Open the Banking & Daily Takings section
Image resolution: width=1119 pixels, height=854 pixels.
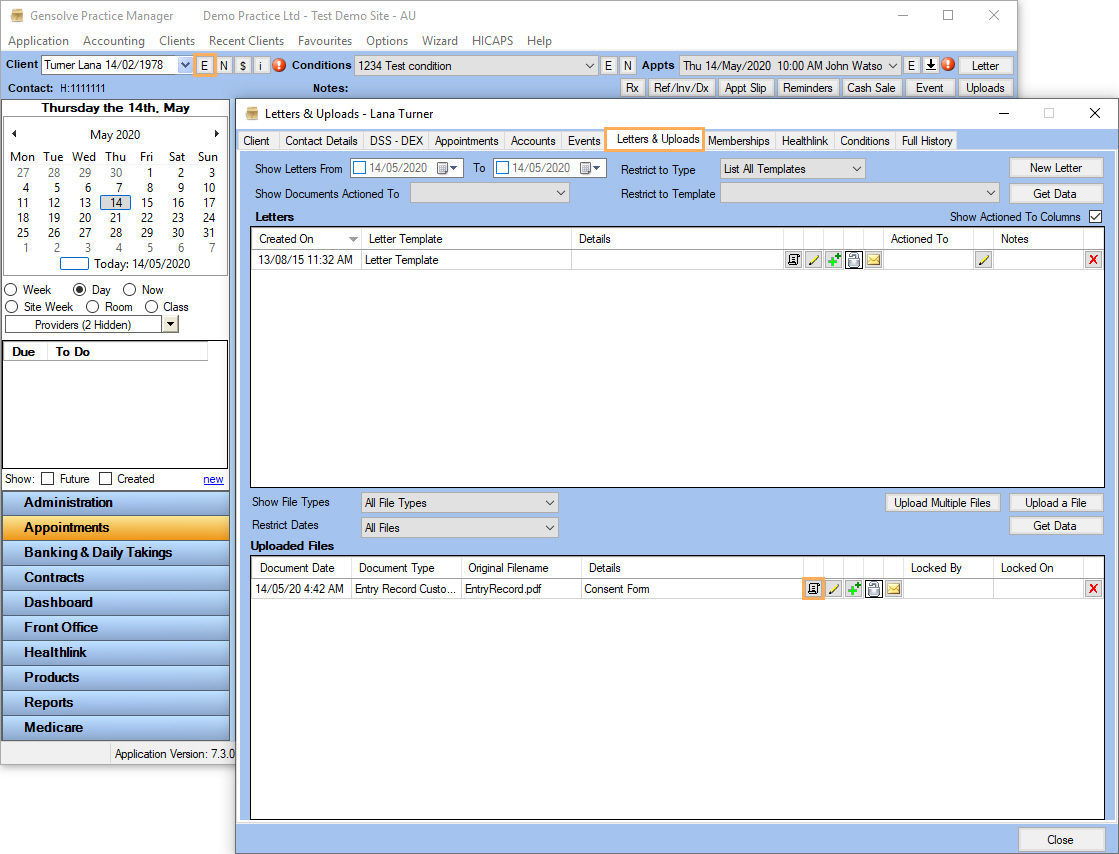(x=98, y=552)
